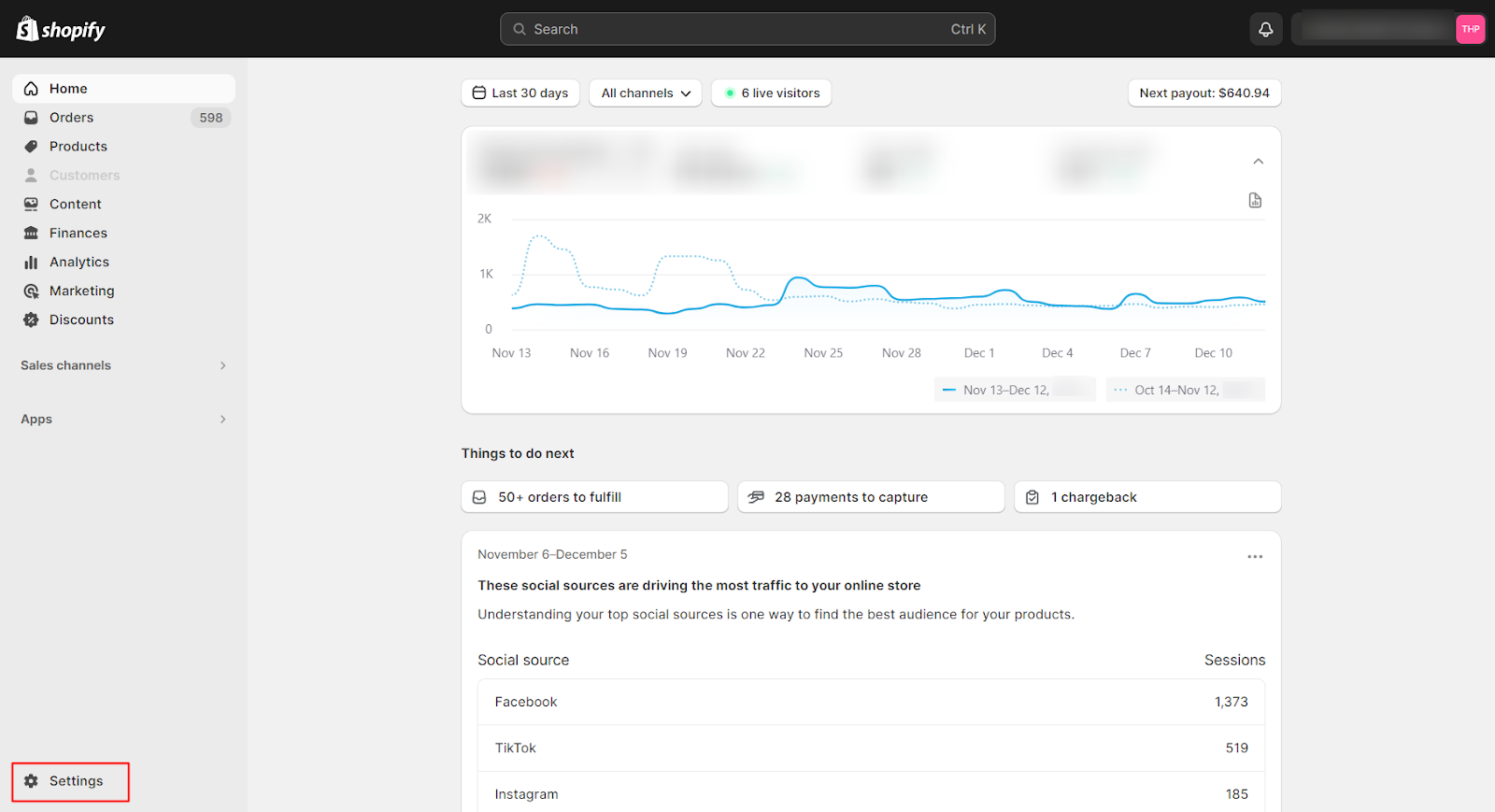Click the Home house icon
Image resolution: width=1495 pixels, height=812 pixels.
31,89
